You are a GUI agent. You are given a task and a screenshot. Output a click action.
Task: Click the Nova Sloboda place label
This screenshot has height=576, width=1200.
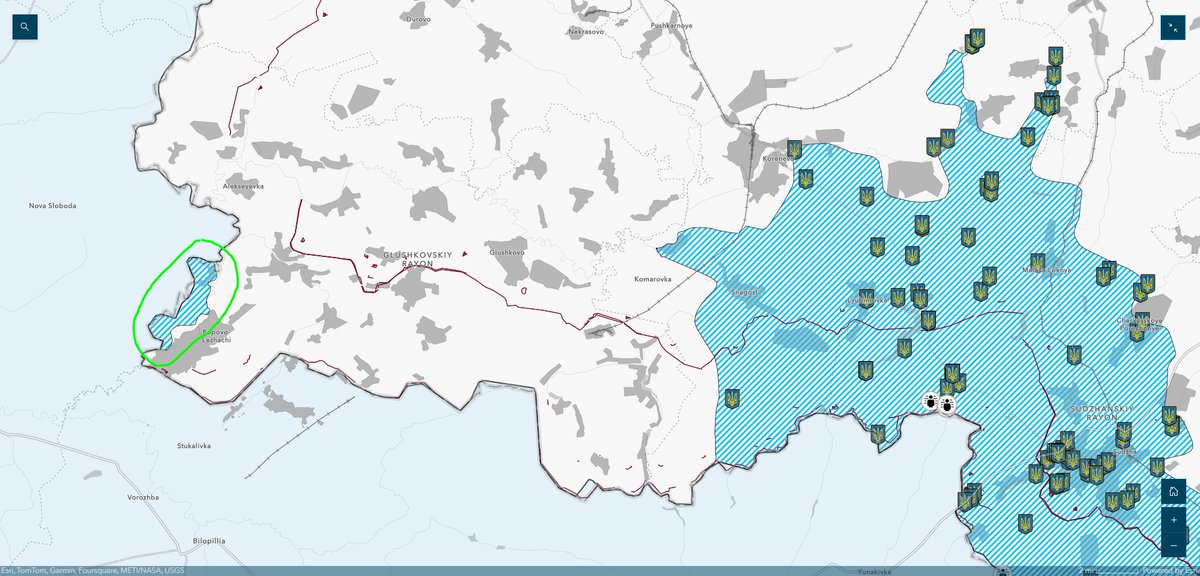point(53,205)
